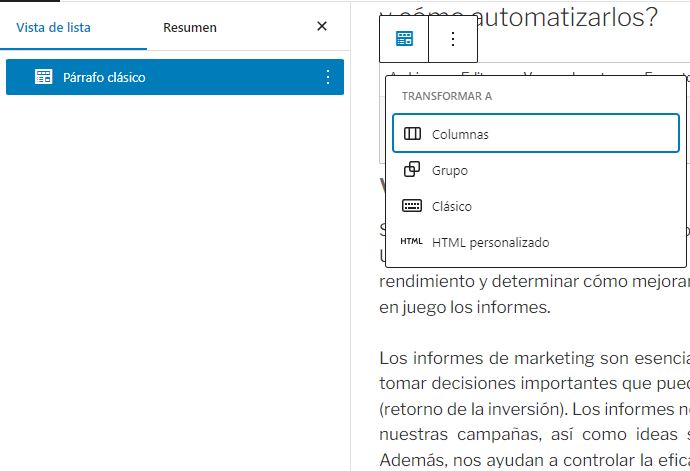
Task: Click the text line 'rendimiento y determinar cómo mejorar'
Action: click(x=532, y=281)
